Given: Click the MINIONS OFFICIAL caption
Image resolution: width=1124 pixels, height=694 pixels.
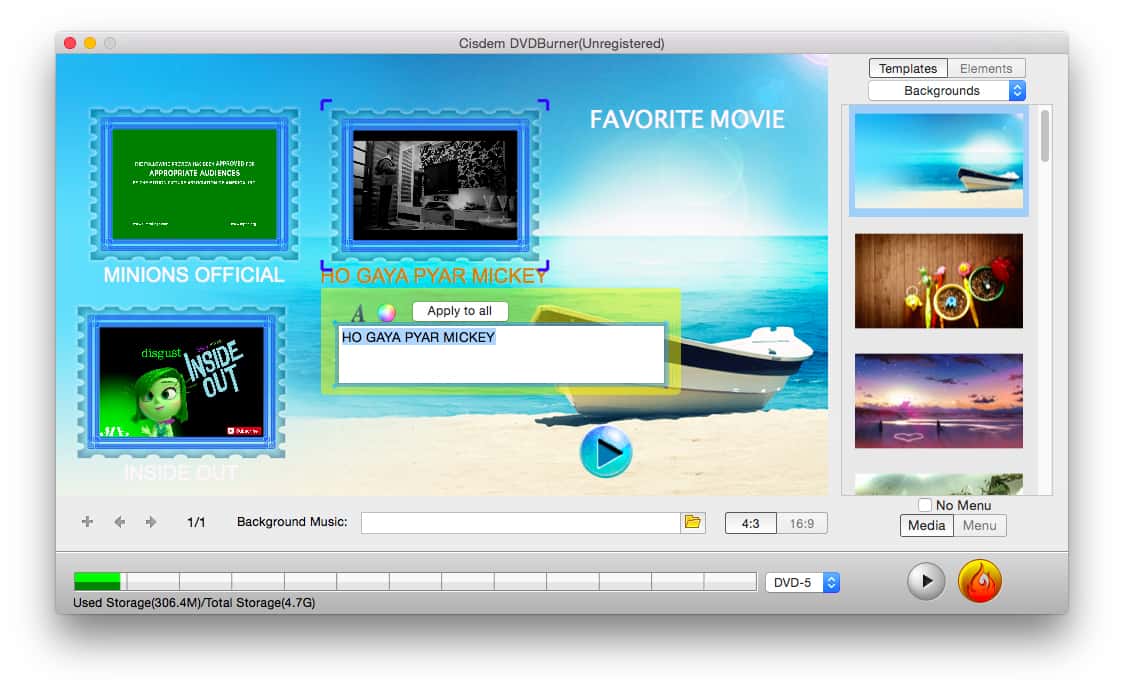Looking at the screenshot, I should point(194,275).
